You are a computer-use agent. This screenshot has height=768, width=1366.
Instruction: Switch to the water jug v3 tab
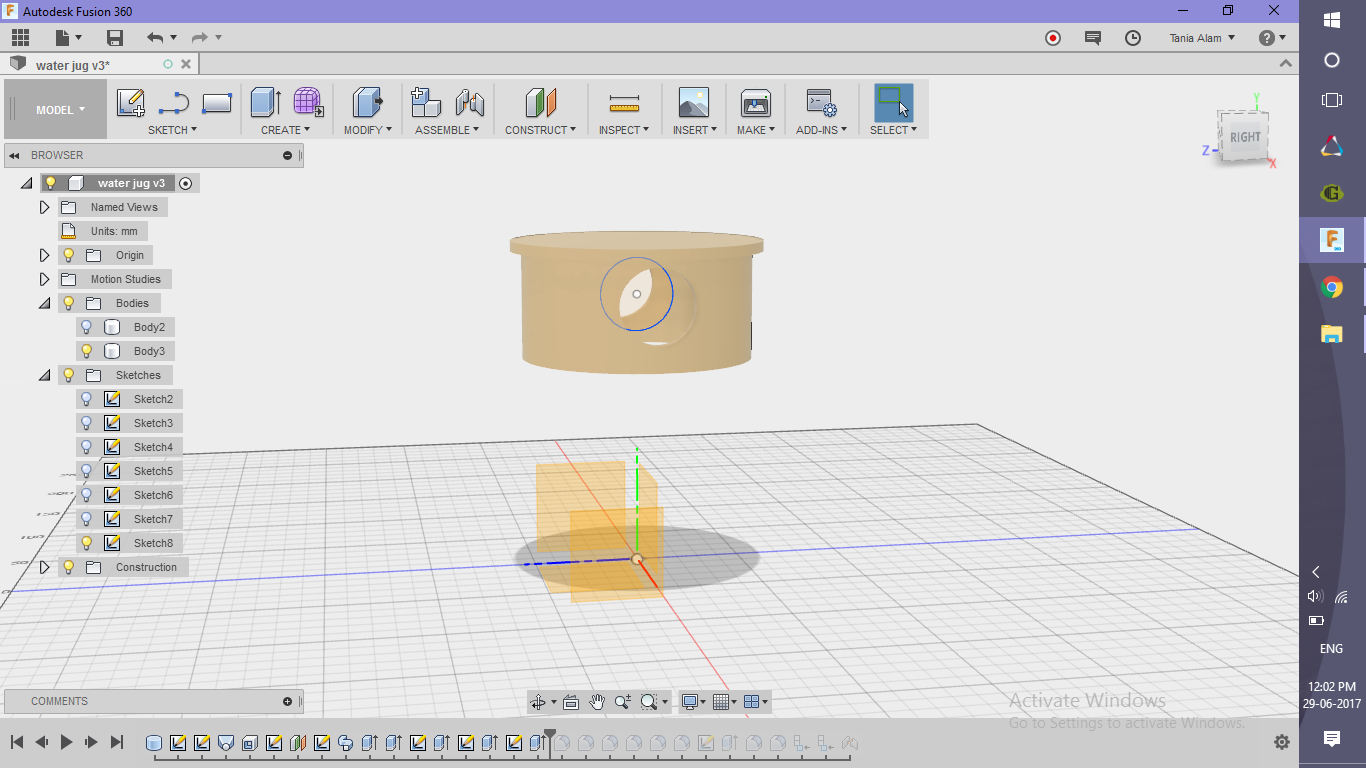pos(73,65)
